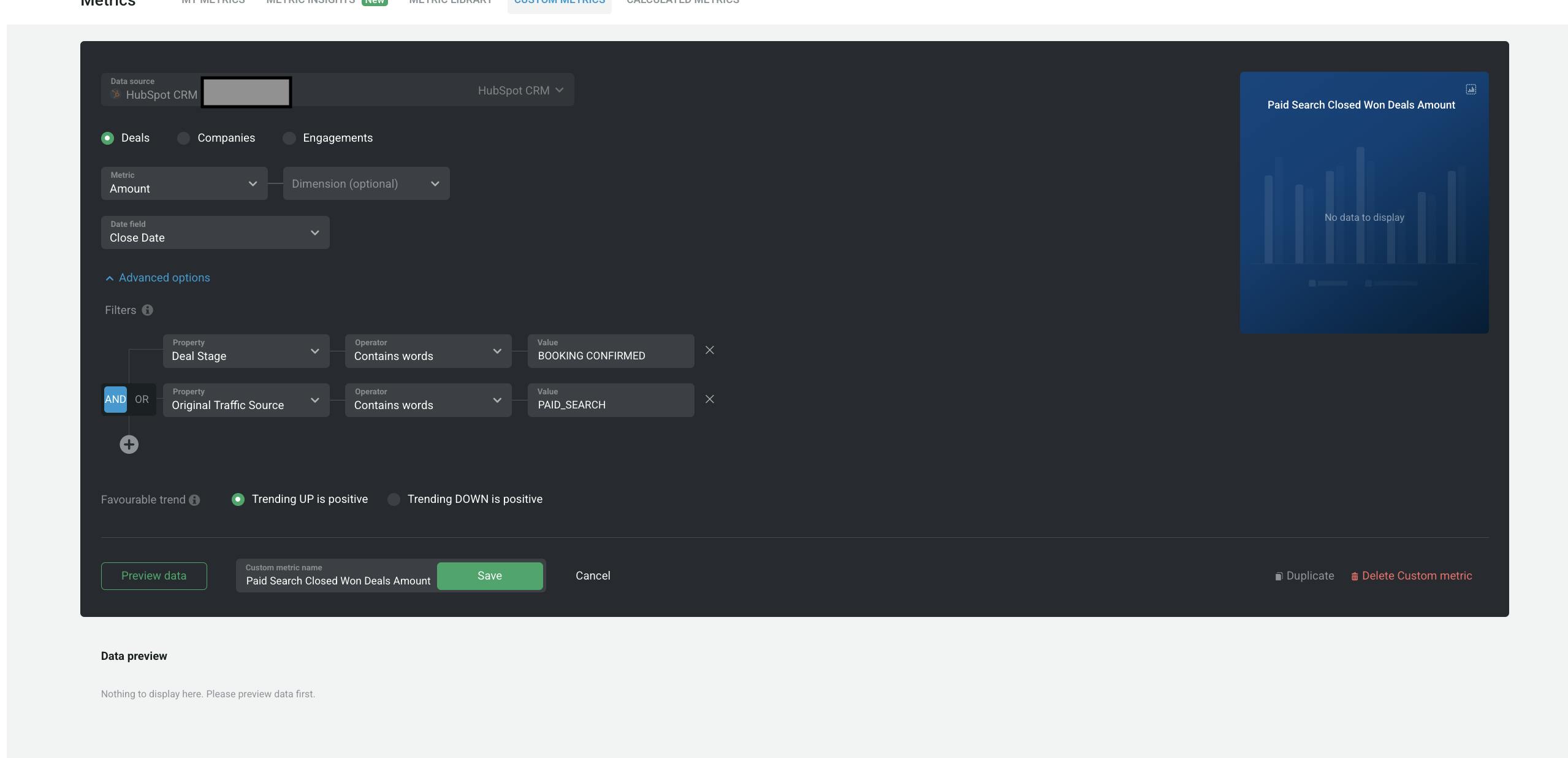Choose Trending DOWN is positive
This screenshot has width=1568, height=758.
[394, 500]
